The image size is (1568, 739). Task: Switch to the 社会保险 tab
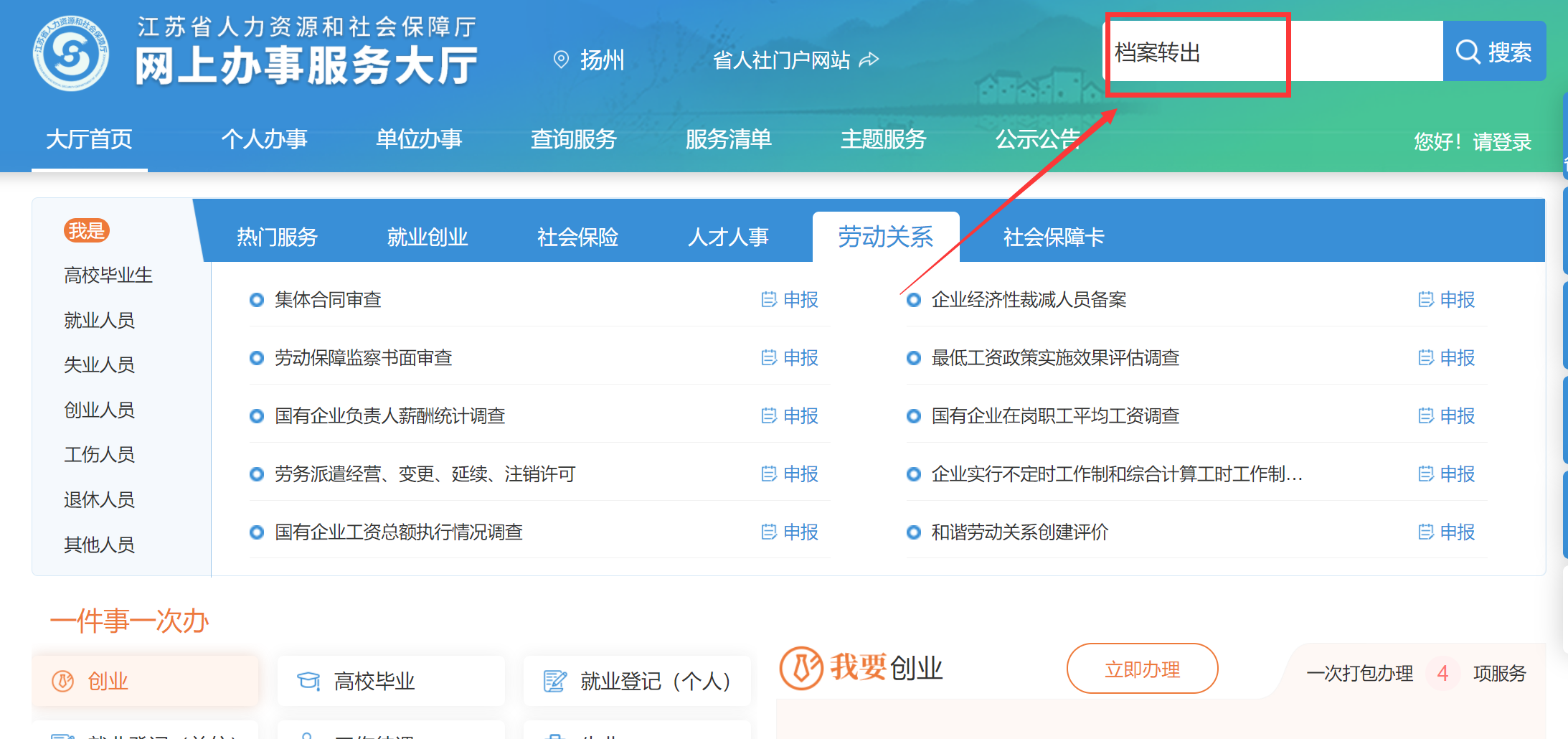pyautogui.click(x=577, y=237)
